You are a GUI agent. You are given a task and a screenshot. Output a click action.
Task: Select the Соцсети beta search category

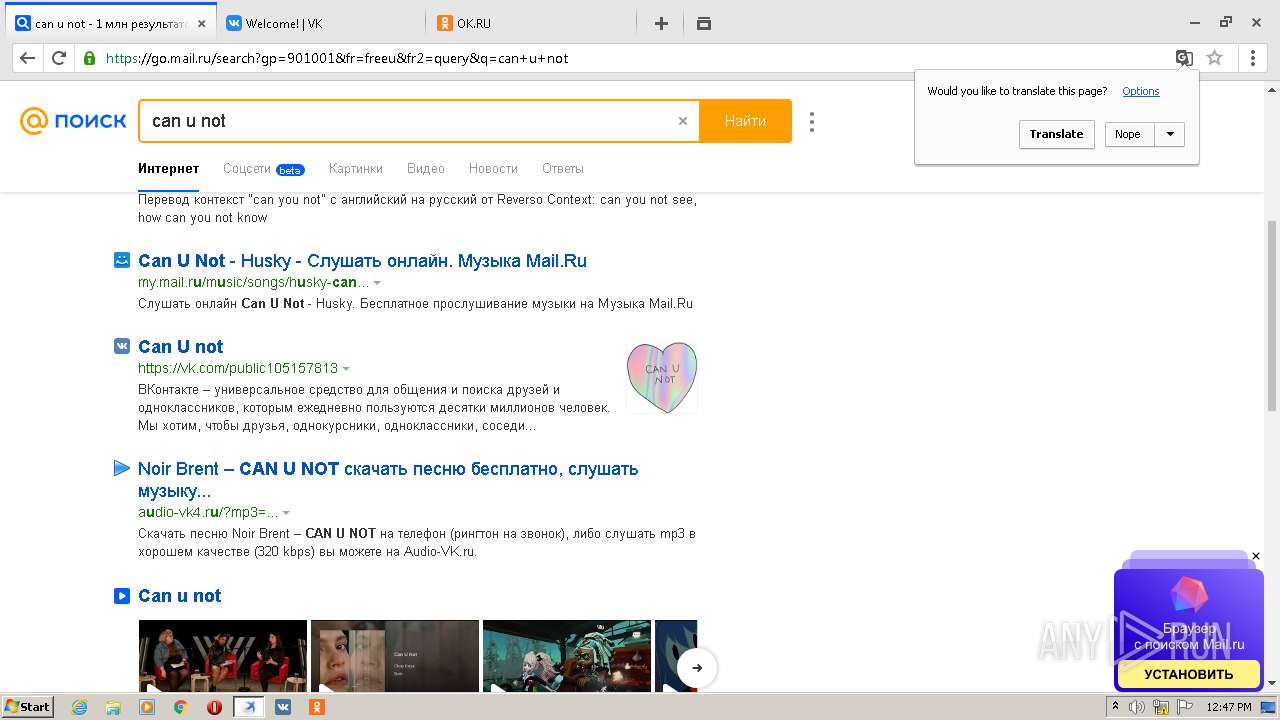point(263,169)
